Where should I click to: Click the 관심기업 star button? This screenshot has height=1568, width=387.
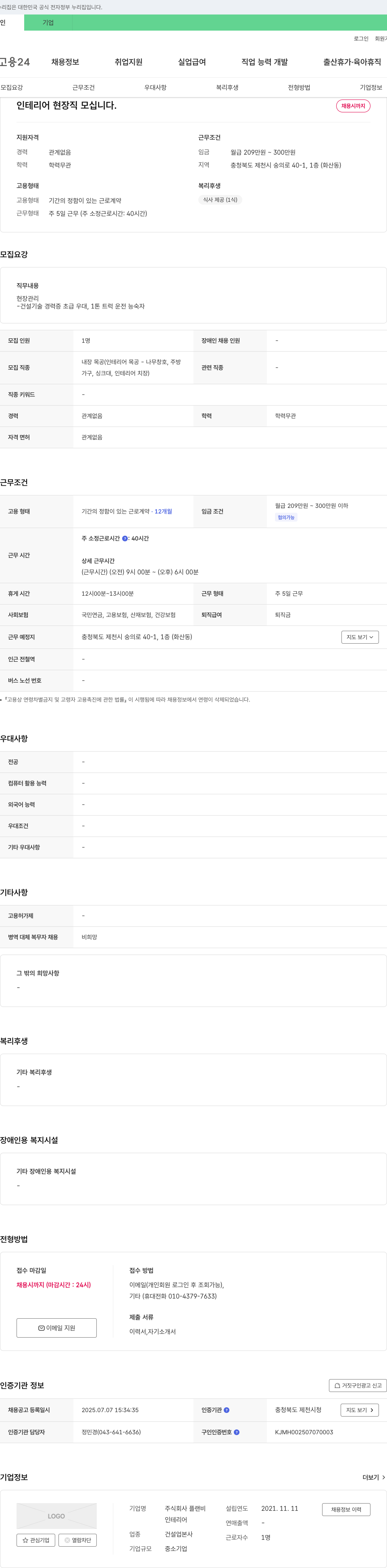pyautogui.click(x=36, y=1540)
